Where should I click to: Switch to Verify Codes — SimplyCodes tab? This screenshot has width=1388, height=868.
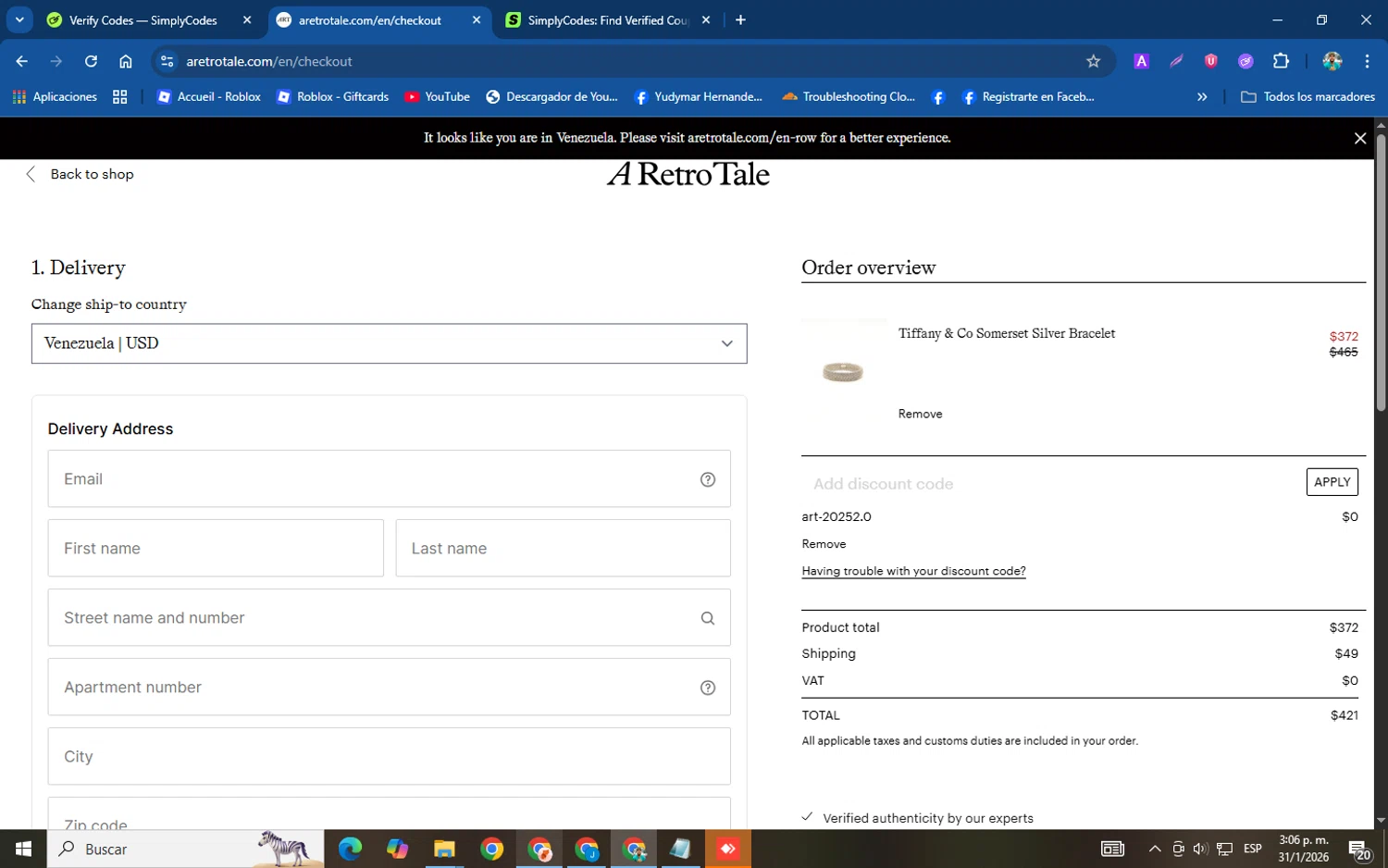[143, 20]
